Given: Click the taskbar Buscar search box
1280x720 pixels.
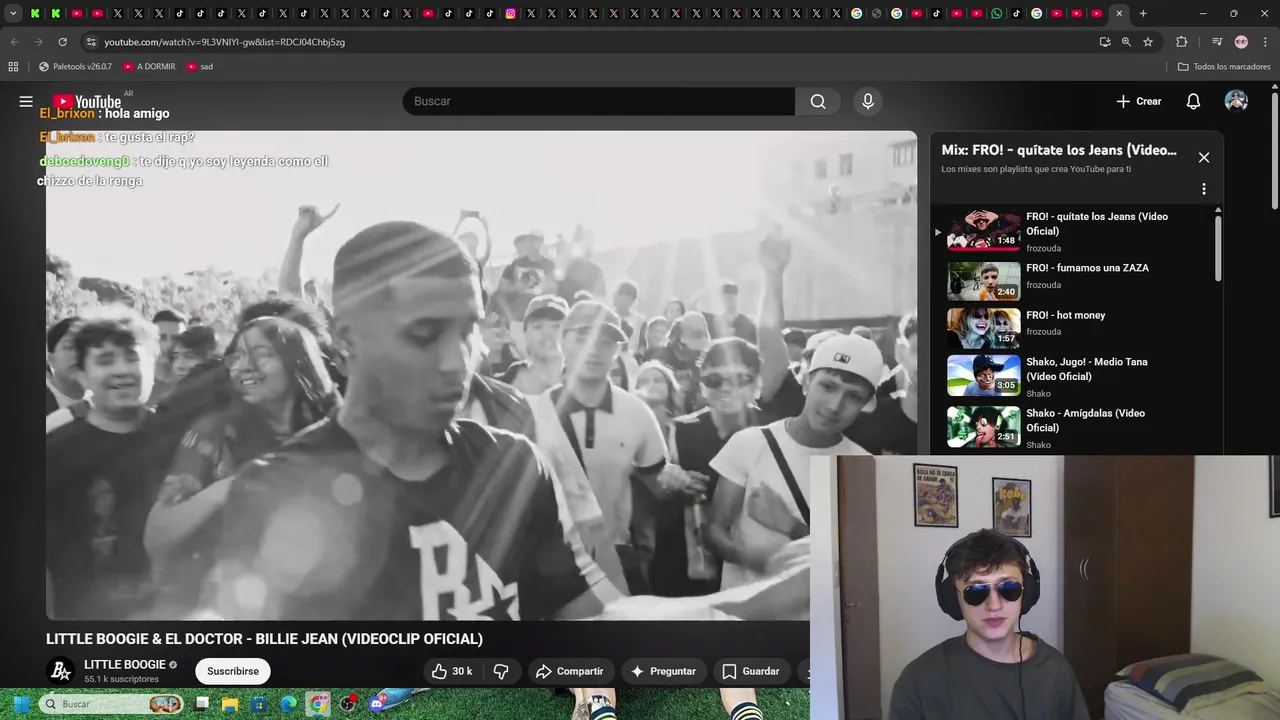Looking at the screenshot, I should tap(112, 704).
